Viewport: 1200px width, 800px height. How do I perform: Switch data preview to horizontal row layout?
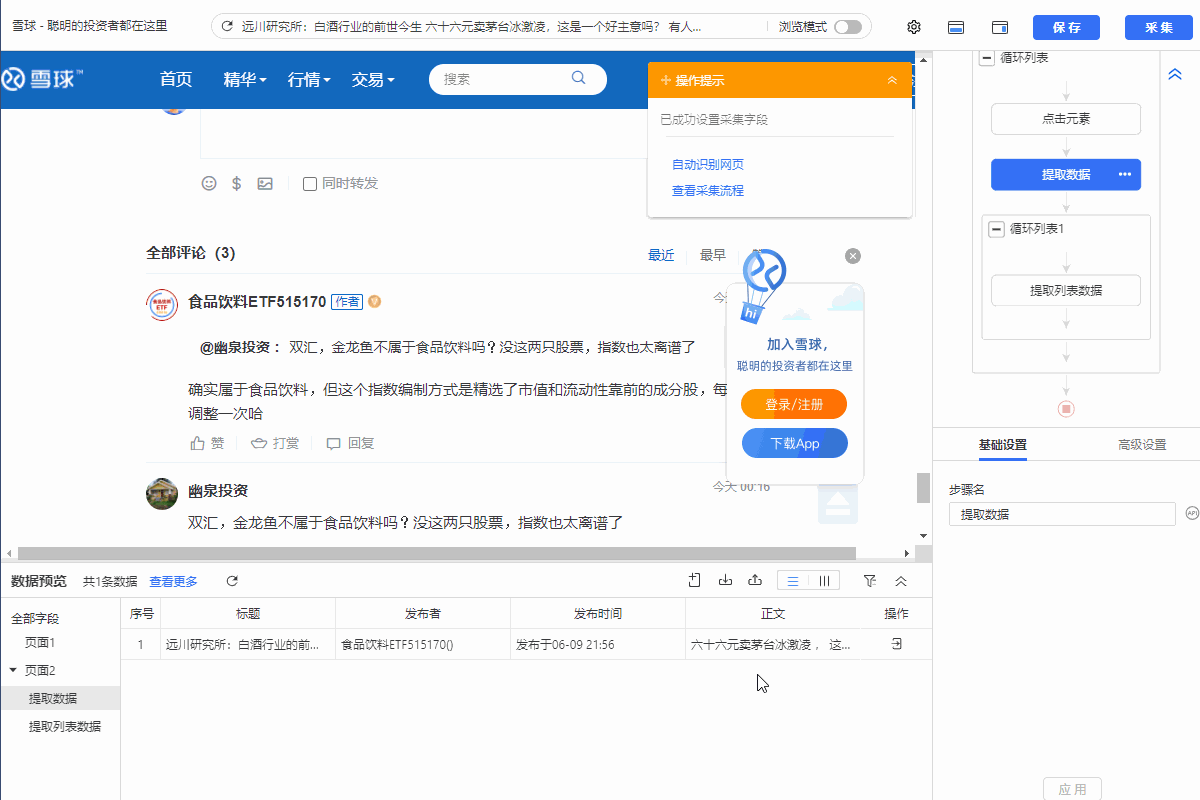click(x=793, y=581)
